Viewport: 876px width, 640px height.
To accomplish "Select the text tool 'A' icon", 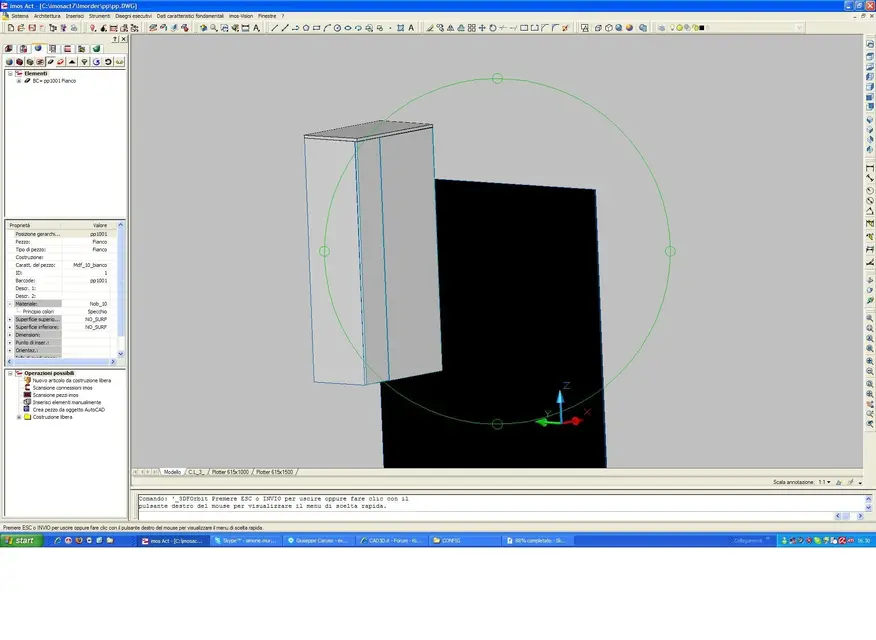I will point(410,28).
